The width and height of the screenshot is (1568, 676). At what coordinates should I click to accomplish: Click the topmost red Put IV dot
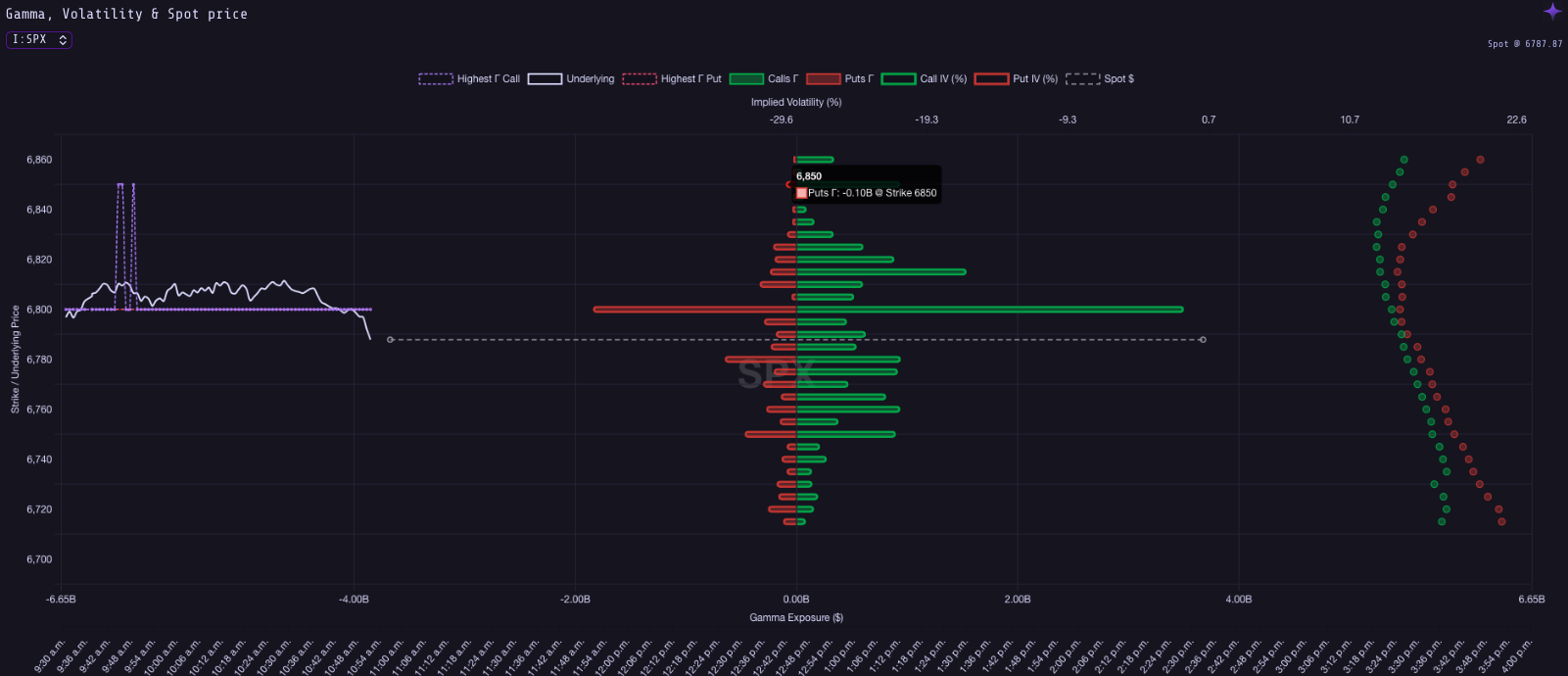[x=1480, y=160]
